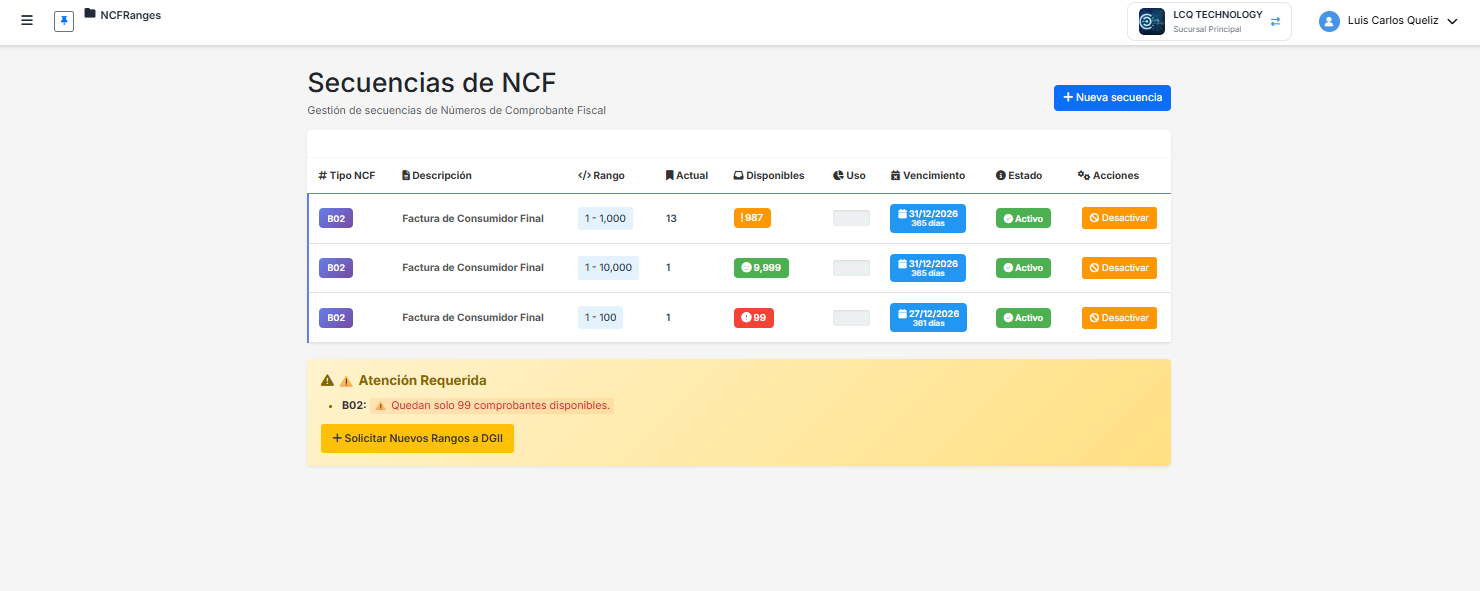Expand the Luis Carlos Queliz dropdown
This screenshot has height=591, width=1480.
1452,20
